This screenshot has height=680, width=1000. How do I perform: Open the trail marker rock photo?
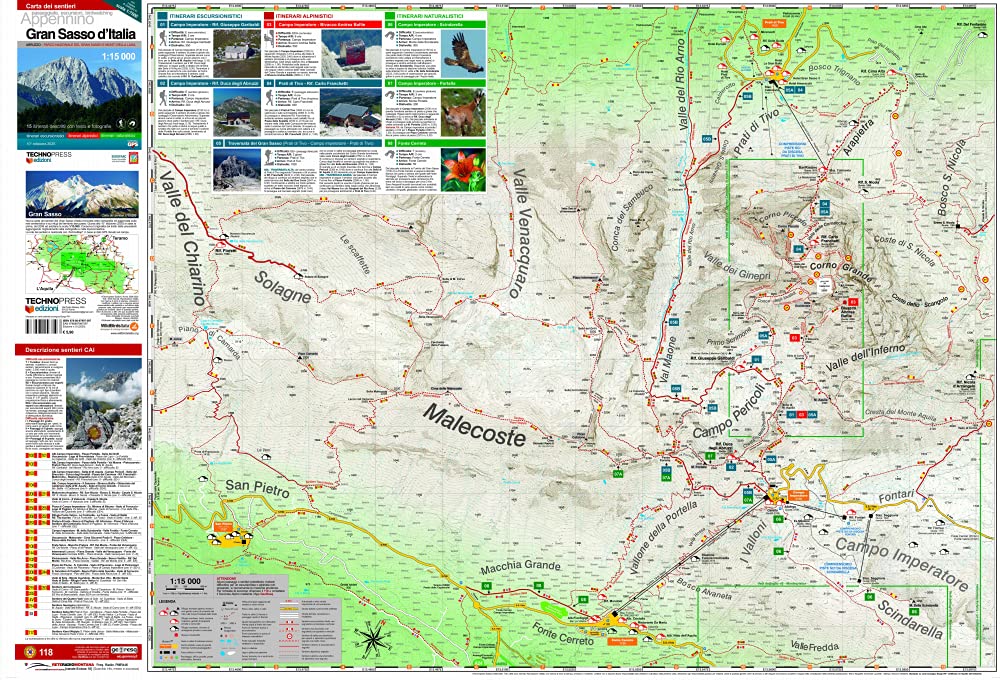point(104,403)
